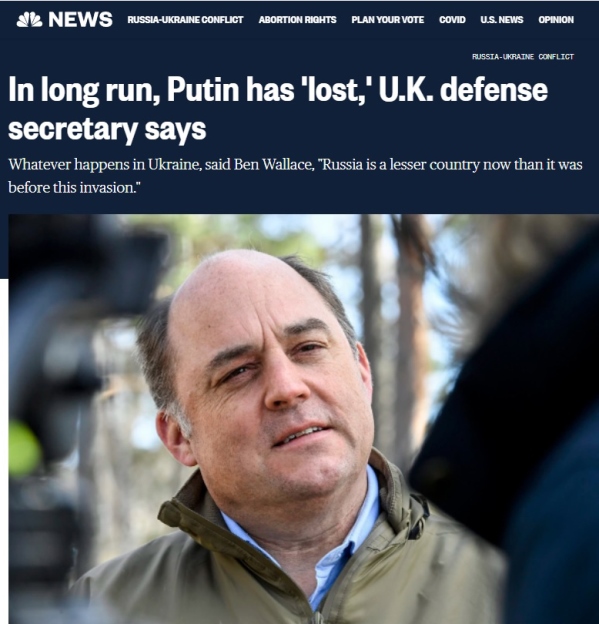Click the subheadline quoting Ben Wallace
This screenshot has height=624, width=599.
point(295,176)
